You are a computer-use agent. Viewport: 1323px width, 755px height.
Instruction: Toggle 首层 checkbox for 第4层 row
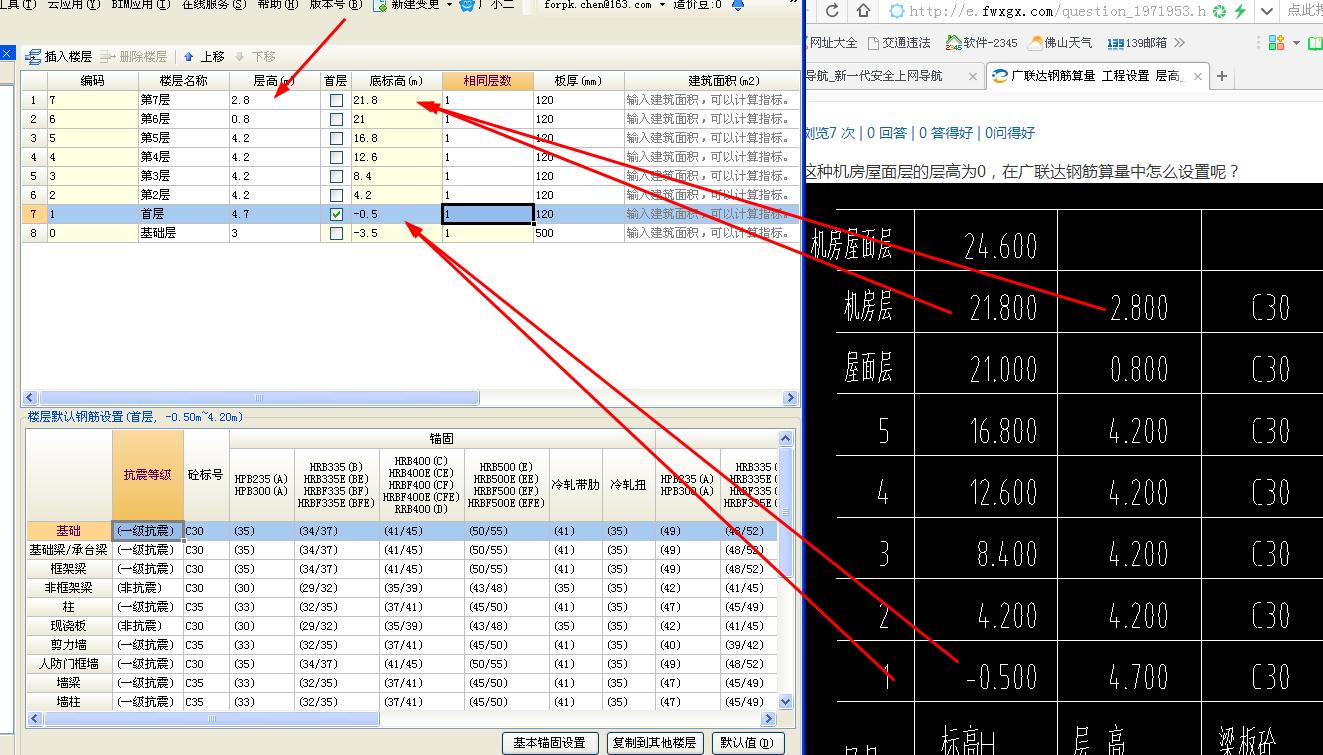point(336,157)
